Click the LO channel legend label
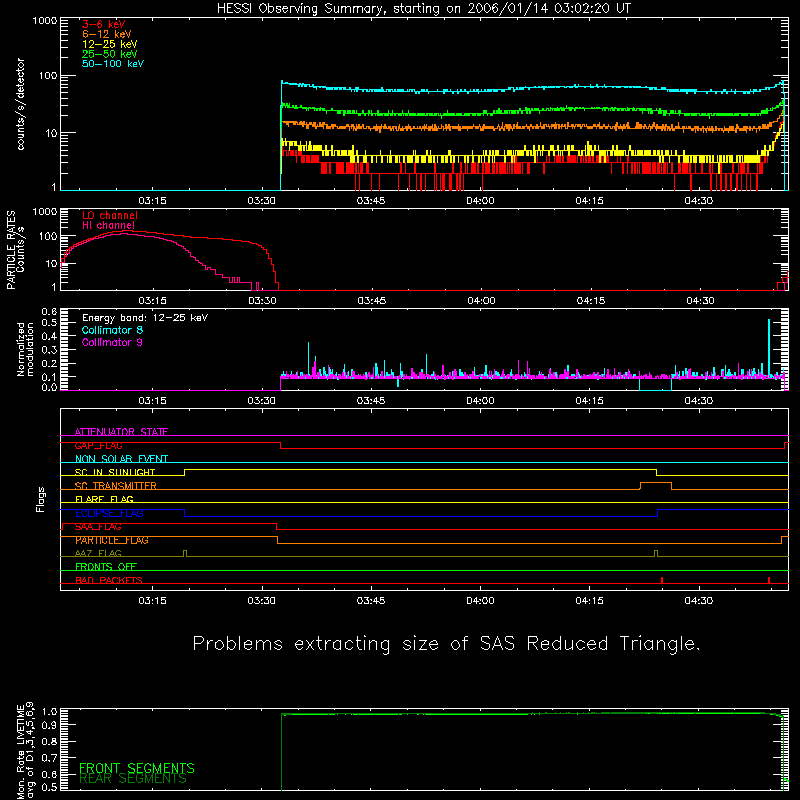The height and width of the screenshot is (800, 800). pyautogui.click(x=110, y=215)
